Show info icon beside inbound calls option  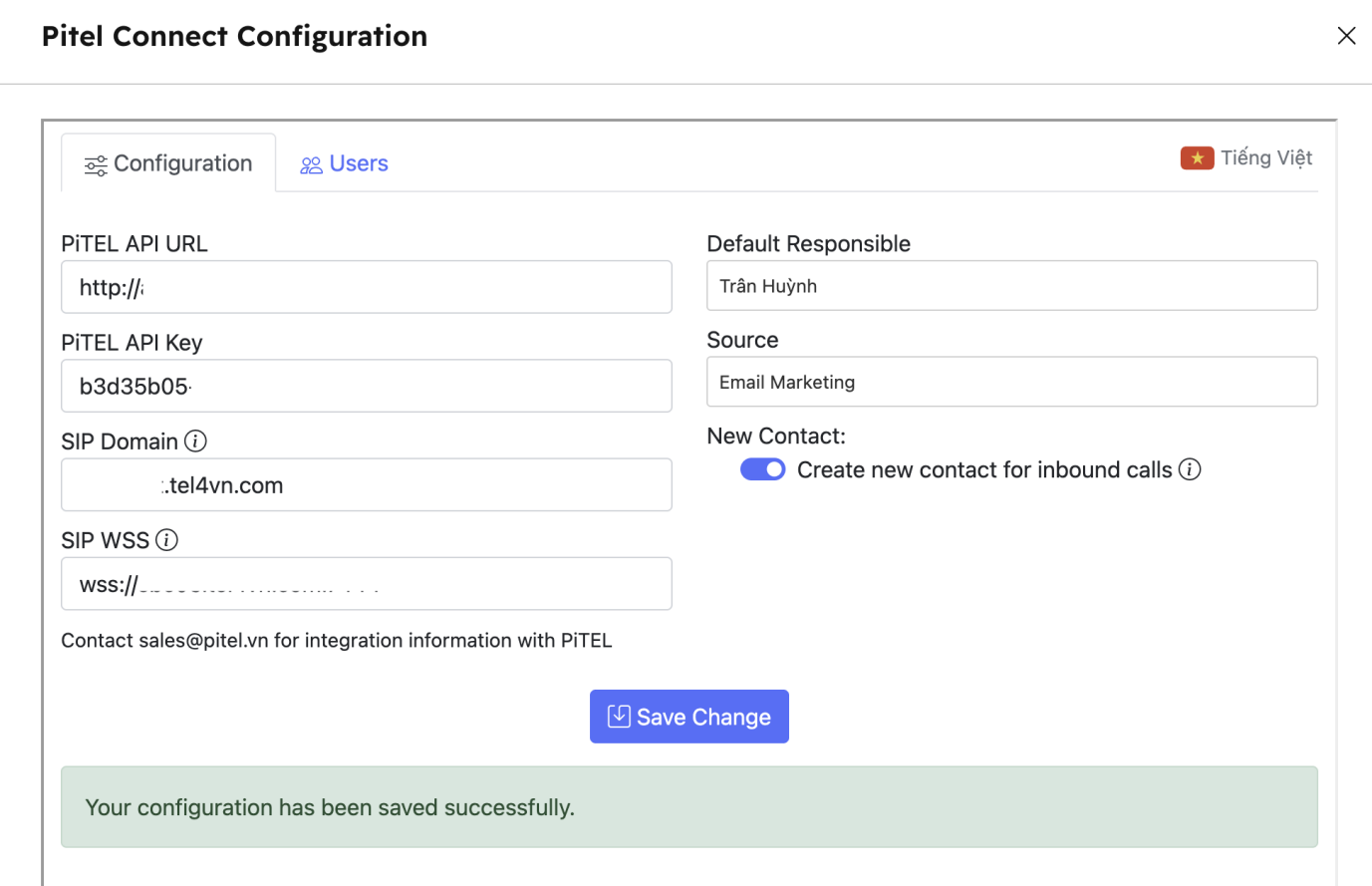[1190, 469]
